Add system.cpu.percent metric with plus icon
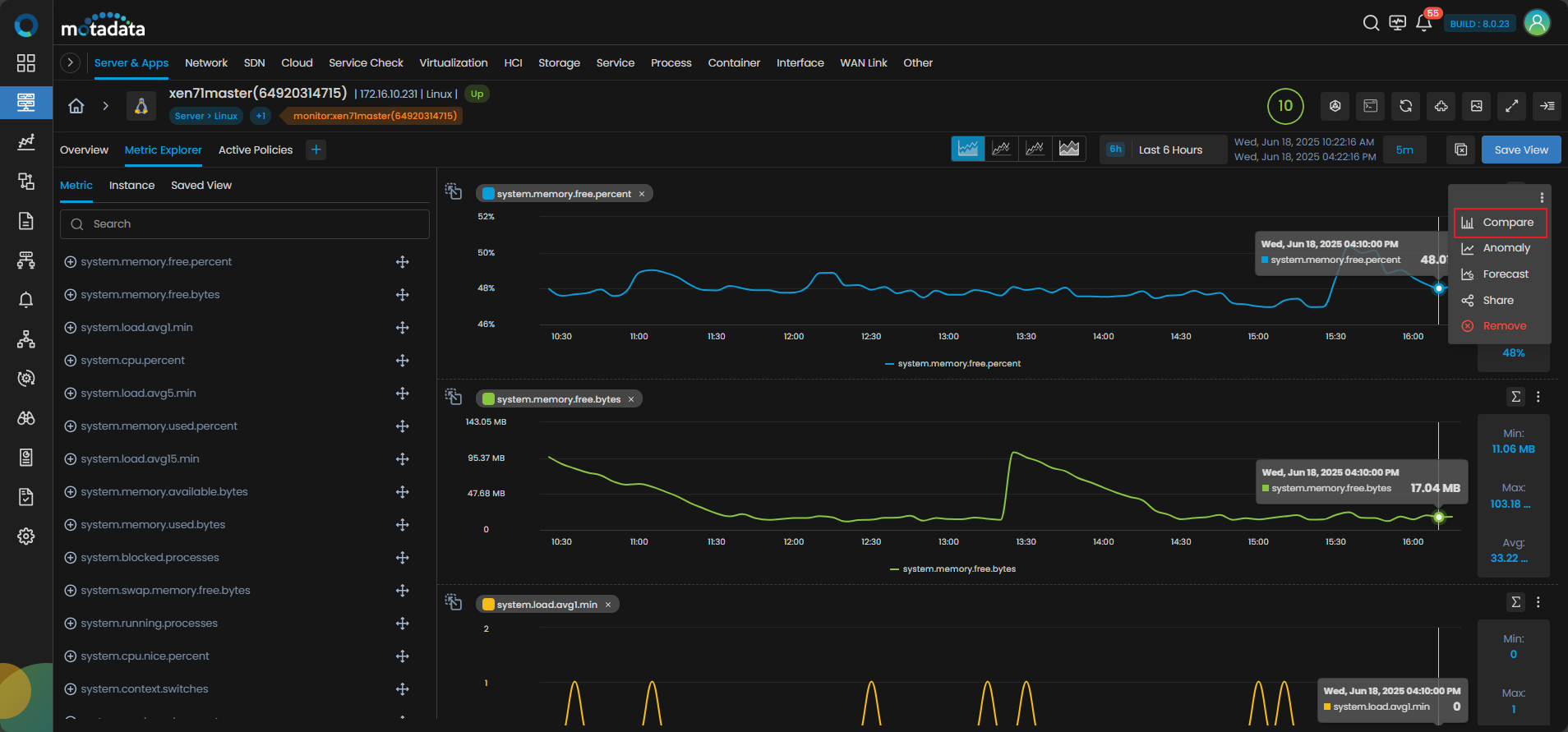This screenshot has width=1568, height=732. pos(71,361)
